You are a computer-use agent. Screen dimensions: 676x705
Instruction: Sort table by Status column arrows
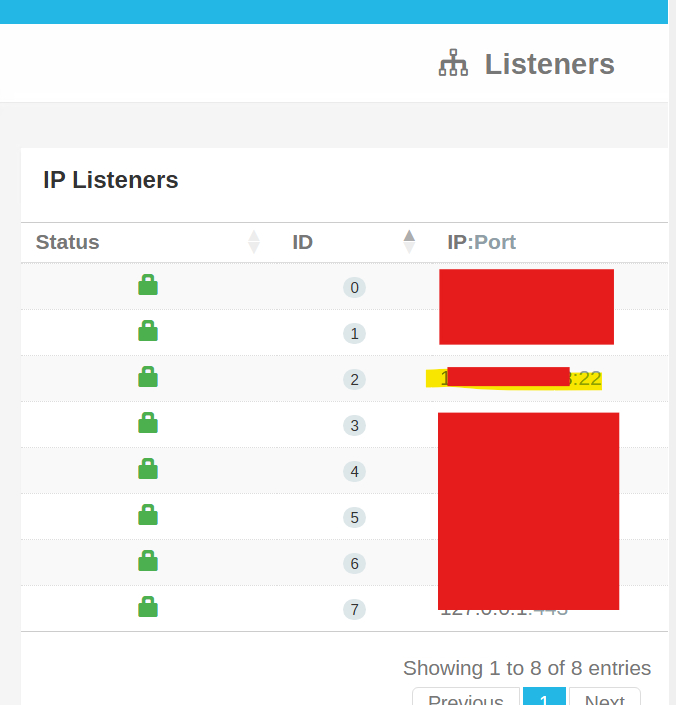click(254, 242)
